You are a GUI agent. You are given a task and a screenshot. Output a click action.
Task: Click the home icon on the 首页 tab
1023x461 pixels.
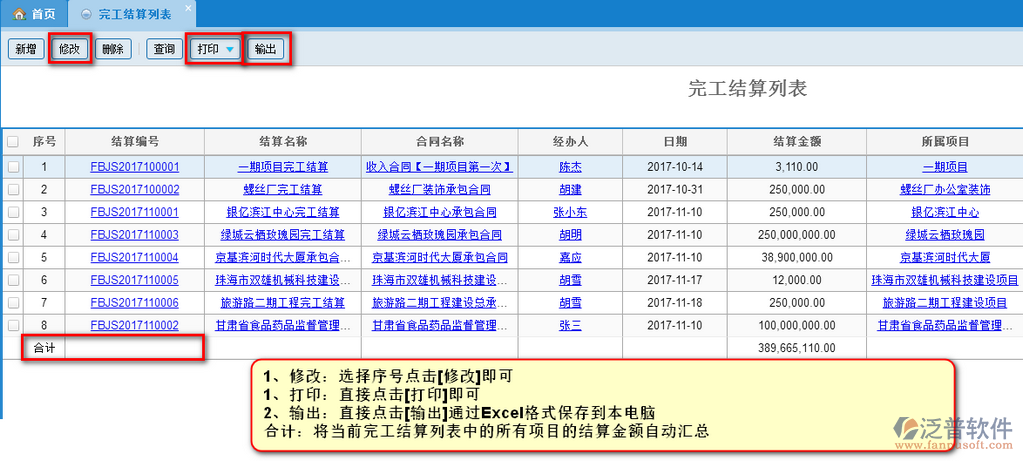tap(18, 15)
